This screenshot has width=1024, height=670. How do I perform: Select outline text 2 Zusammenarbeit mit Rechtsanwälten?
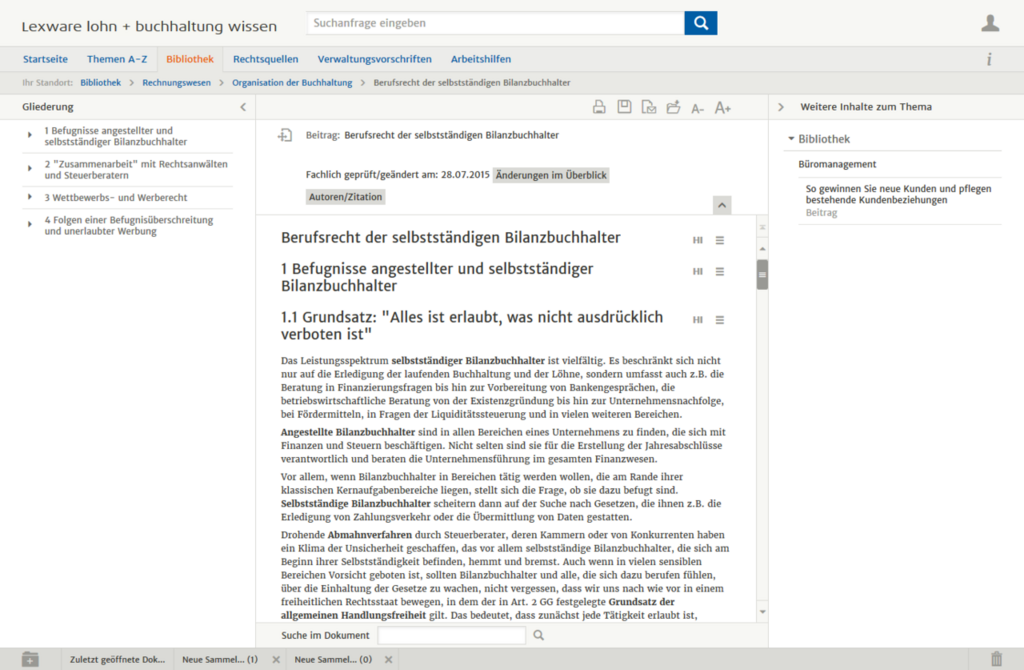[136, 170]
